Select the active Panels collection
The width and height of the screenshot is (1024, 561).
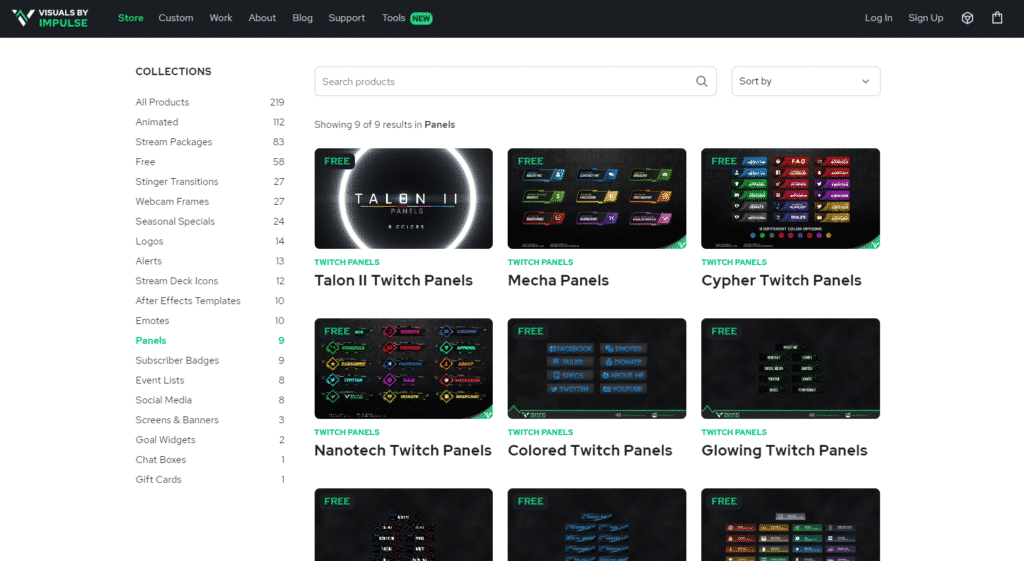(x=151, y=340)
